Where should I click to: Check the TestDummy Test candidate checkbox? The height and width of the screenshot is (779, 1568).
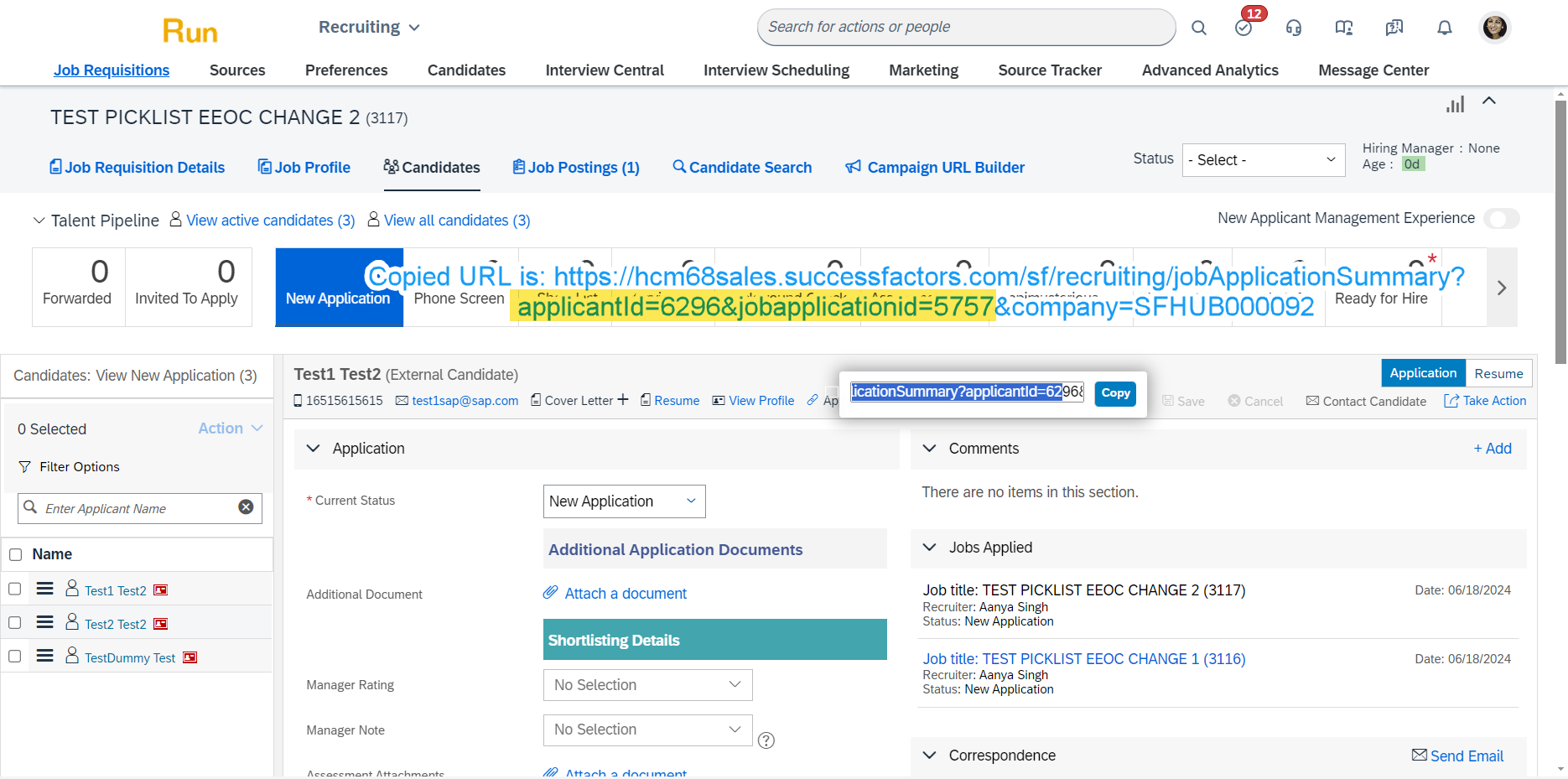click(15, 656)
